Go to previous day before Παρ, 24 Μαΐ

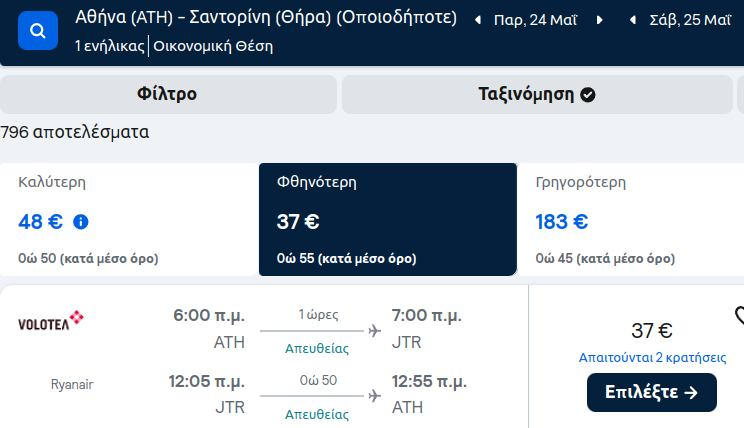(478, 20)
